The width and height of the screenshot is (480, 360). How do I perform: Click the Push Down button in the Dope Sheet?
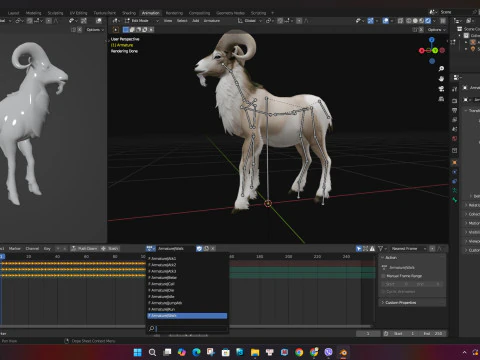click(84, 248)
